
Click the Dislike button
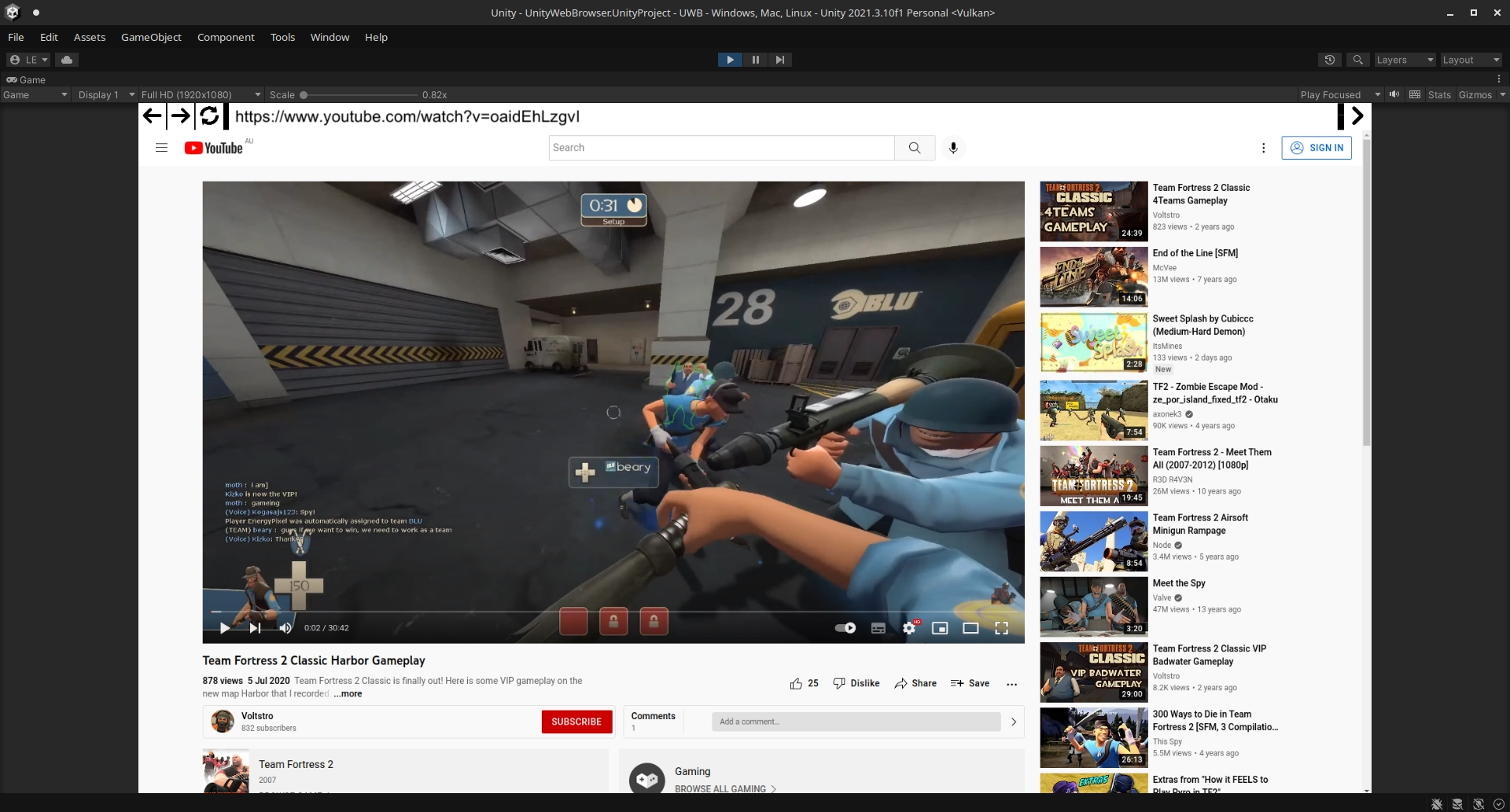(x=856, y=684)
